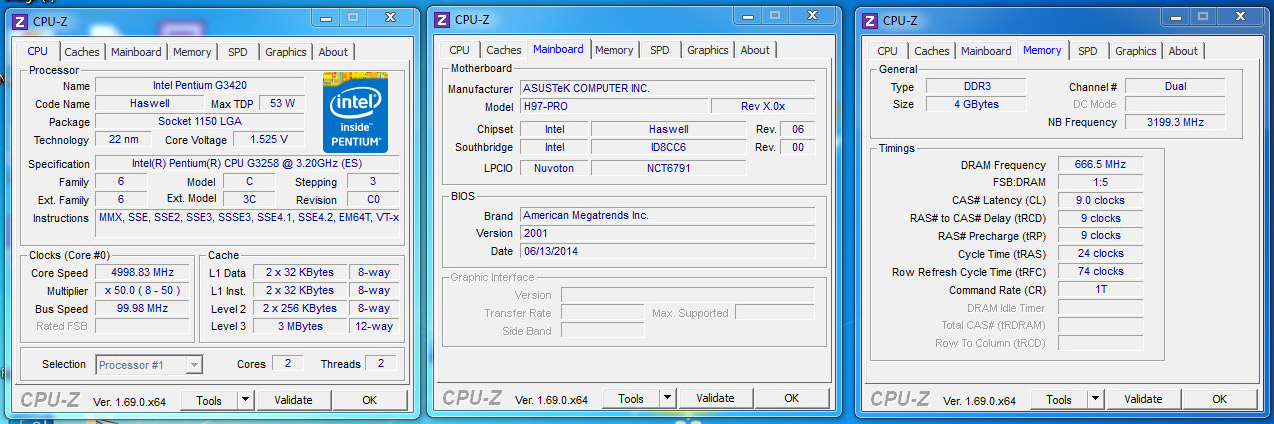Open Graphics tab in the Mainboard window

click(708, 50)
